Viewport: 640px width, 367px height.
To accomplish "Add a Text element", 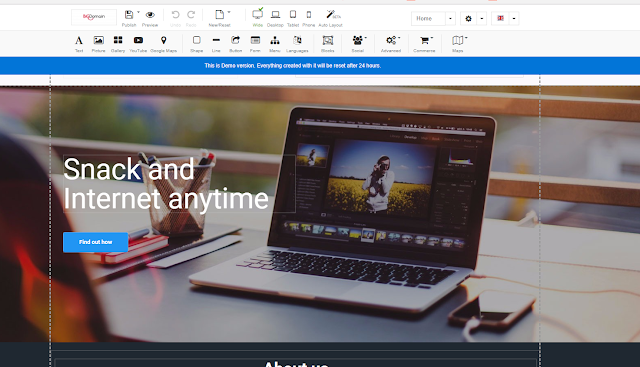I will tap(79, 40).
